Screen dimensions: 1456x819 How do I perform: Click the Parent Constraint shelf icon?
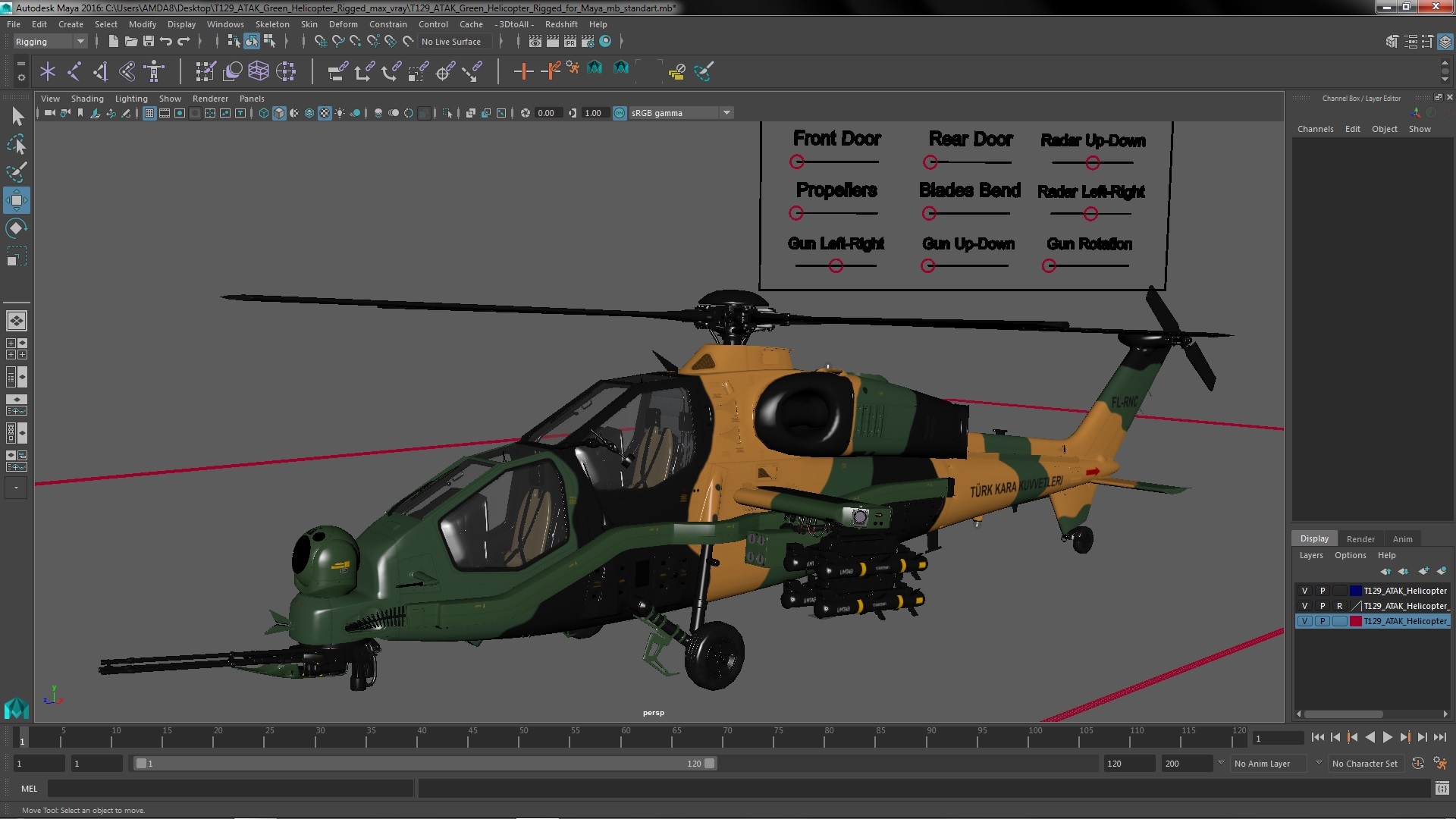(x=338, y=72)
